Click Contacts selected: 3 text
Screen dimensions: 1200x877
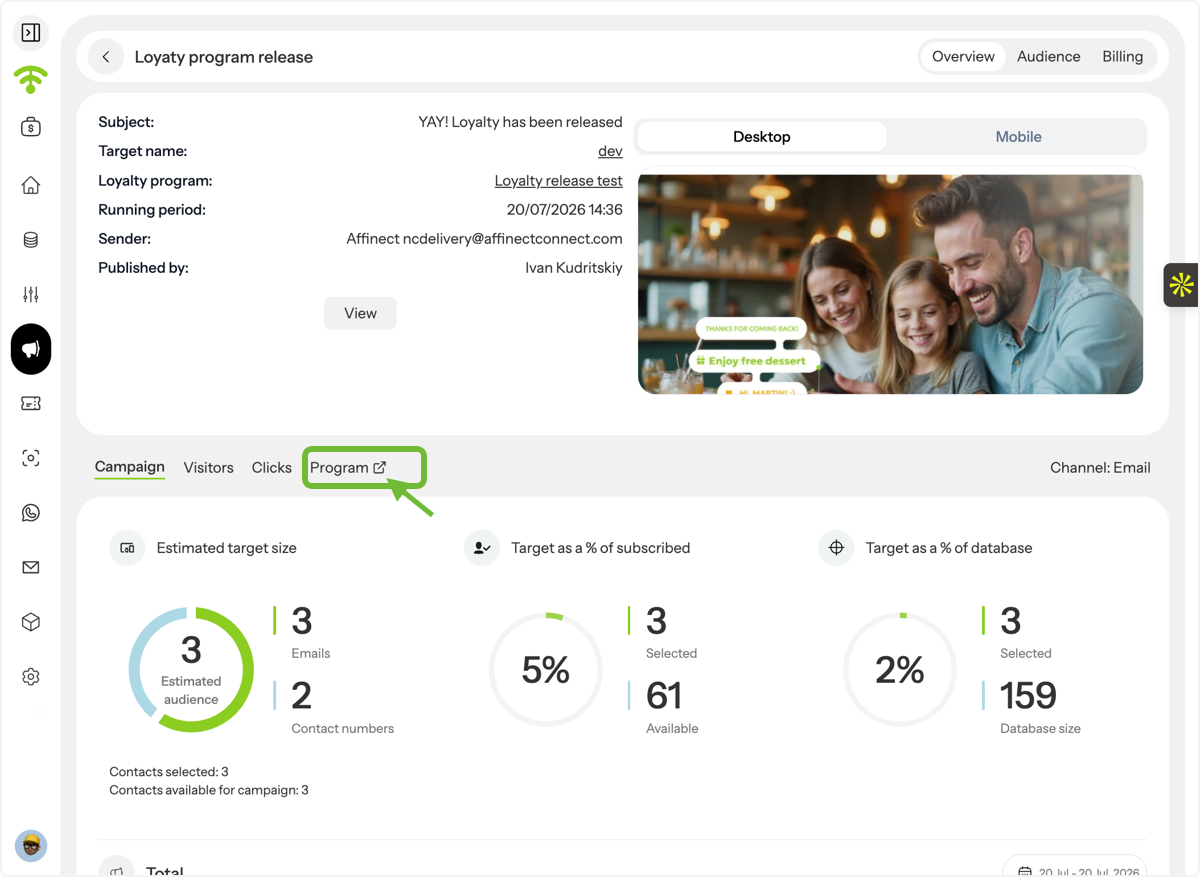[x=169, y=772]
